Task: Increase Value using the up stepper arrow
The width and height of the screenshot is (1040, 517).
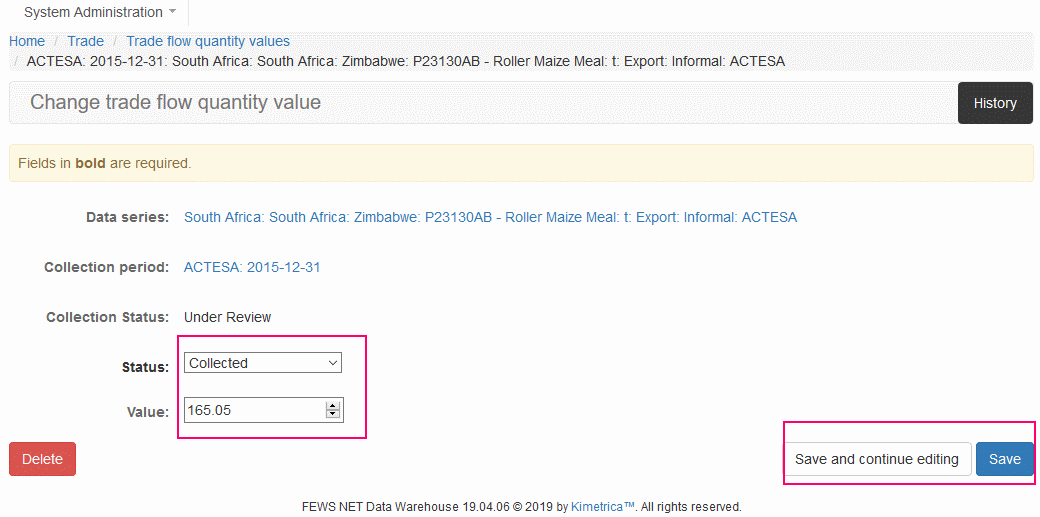Action: click(x=333, y=405)
